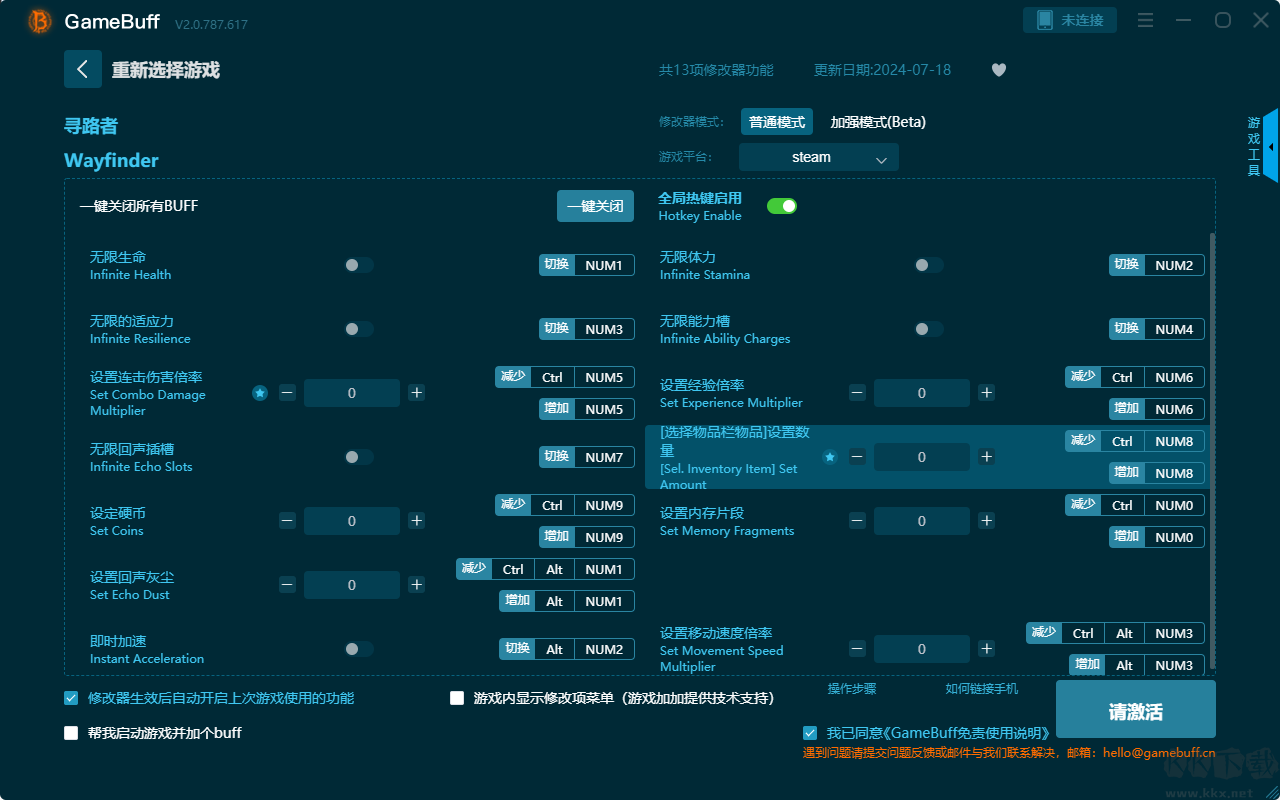Viewport: 1280px width, 800px height.
Task: Decrease Combo Damage Multiplier with minus
Action: [x=287, y=393]
